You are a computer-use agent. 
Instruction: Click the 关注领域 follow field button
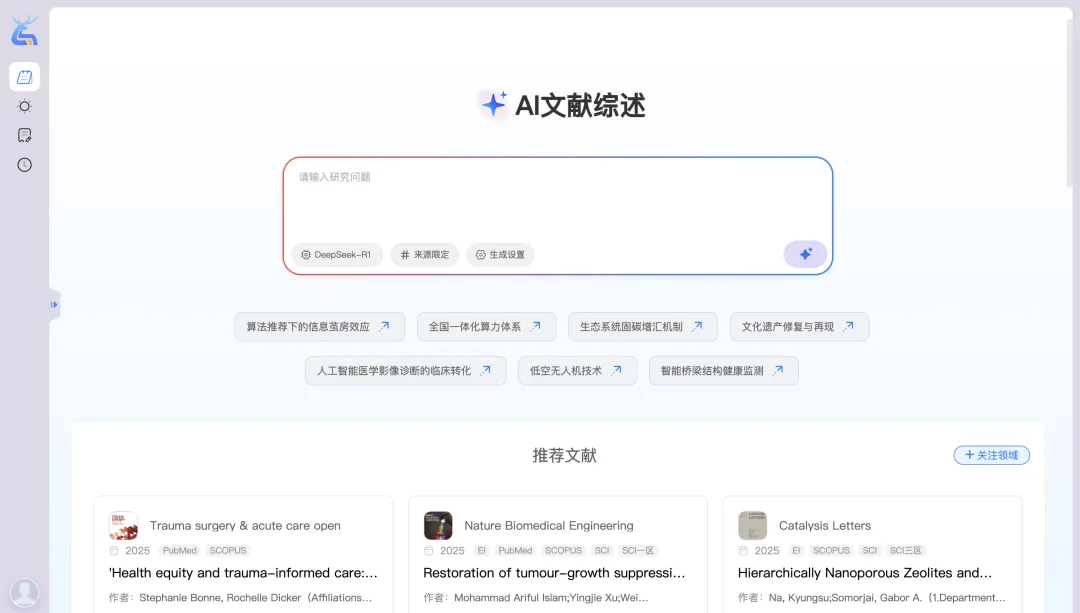[x=991, y=455]
